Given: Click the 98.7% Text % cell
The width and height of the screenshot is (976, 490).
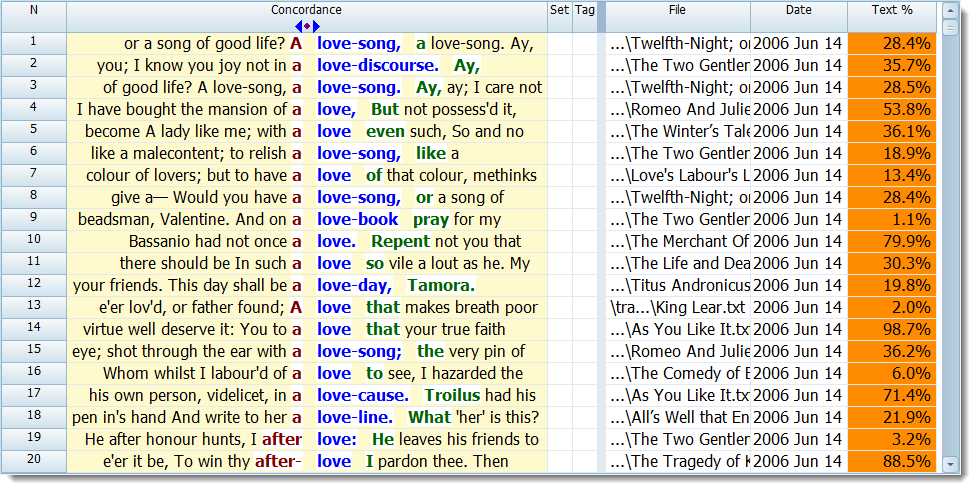Looking at the screenshot, I should (892, 329).
